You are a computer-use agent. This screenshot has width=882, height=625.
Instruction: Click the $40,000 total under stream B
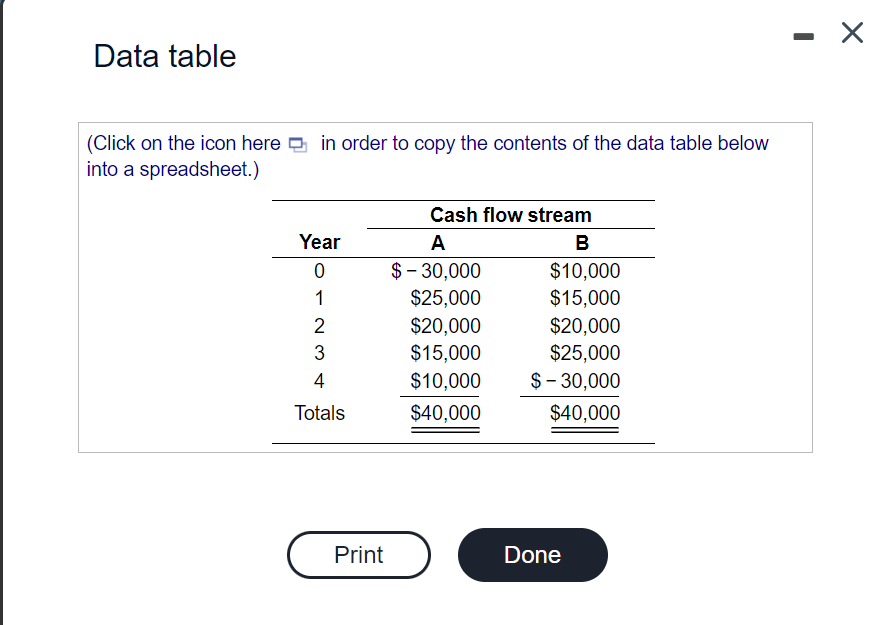click(584, 412)
